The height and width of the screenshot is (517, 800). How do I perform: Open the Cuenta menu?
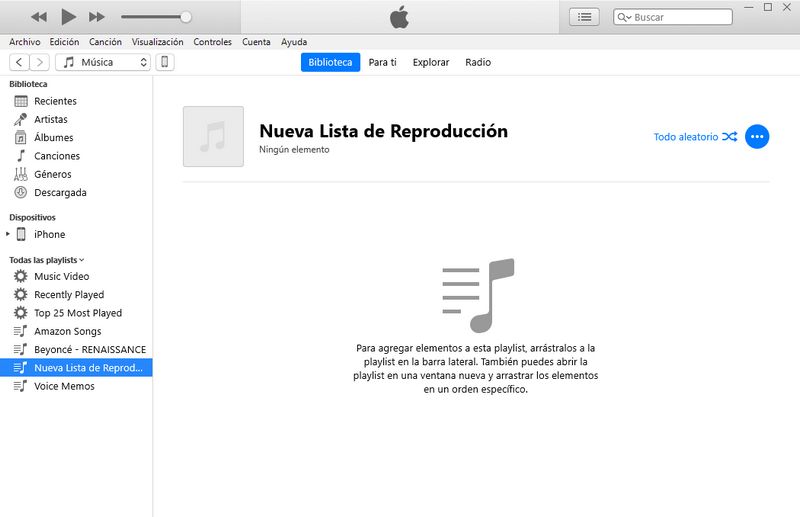pos(256,42)
